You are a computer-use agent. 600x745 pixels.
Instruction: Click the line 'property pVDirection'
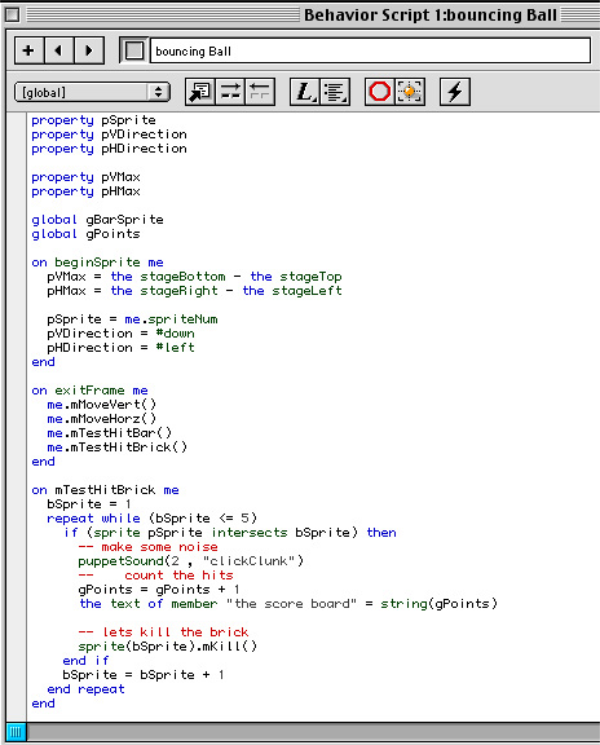click(109, 134)
